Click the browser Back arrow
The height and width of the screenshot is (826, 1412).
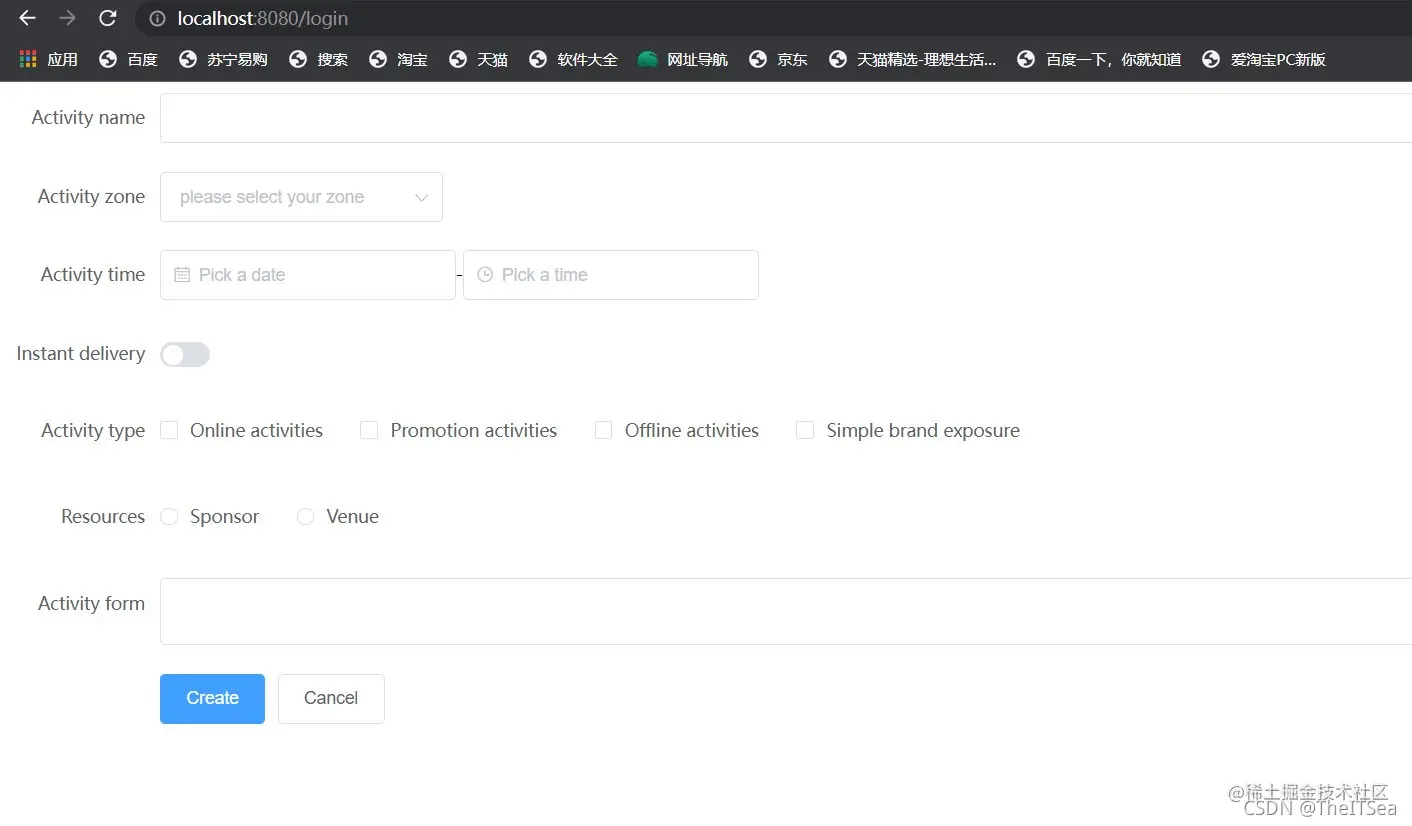tap(27, 18)
